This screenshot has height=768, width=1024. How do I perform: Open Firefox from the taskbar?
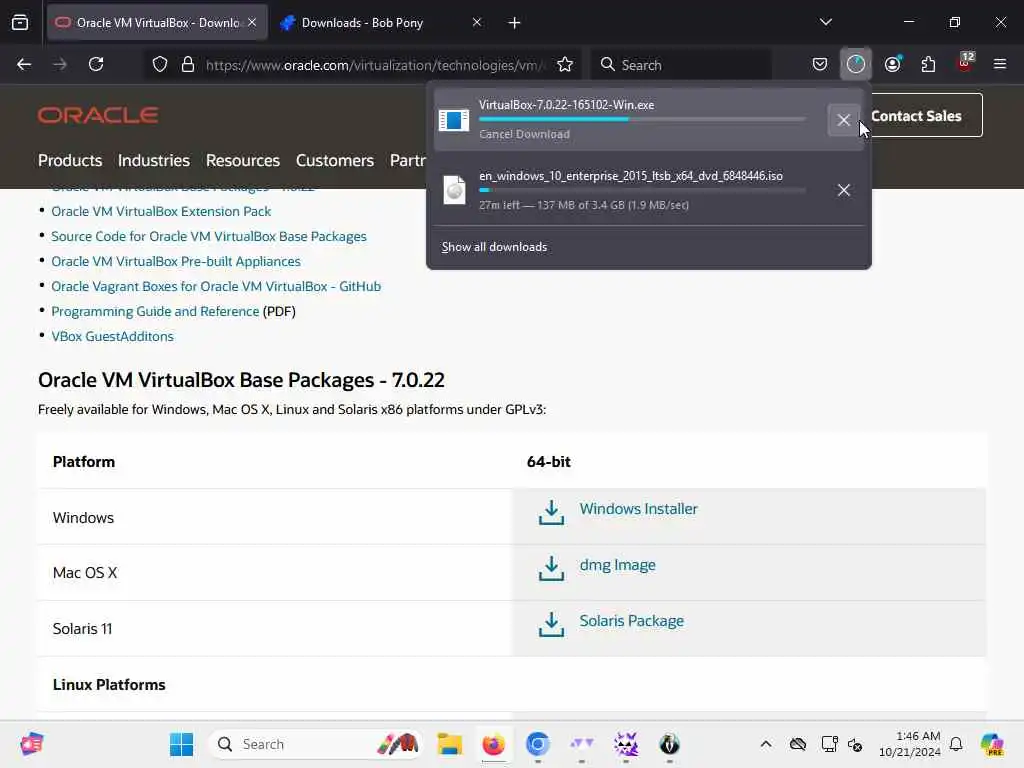click(x=494, y=744)
